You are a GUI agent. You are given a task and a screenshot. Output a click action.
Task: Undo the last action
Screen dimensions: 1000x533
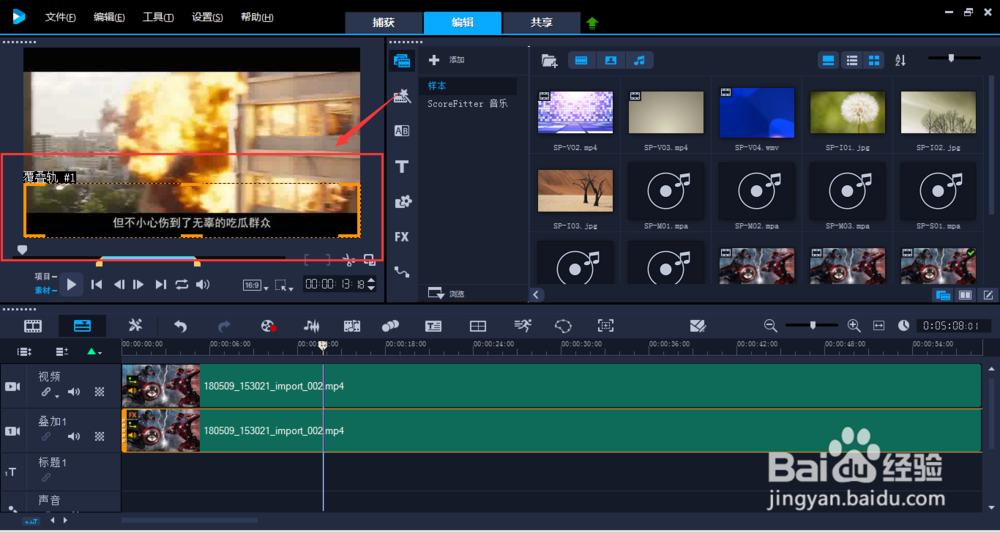point(180,326)
